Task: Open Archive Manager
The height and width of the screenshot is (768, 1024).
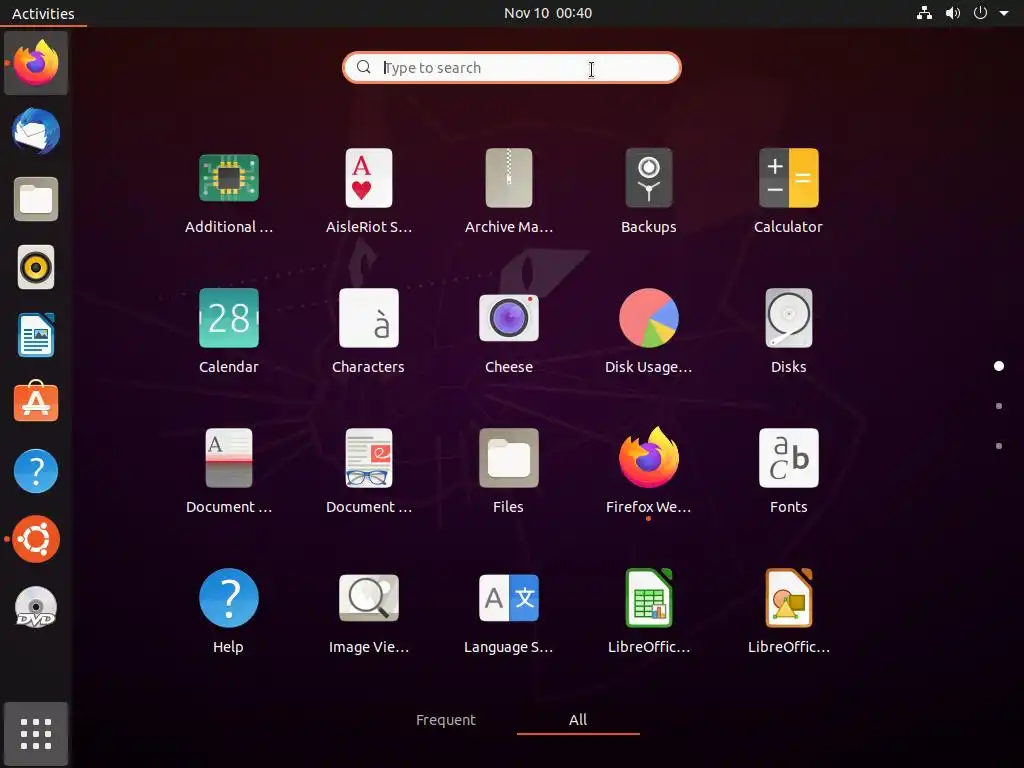Action: (x=509, y=178)
